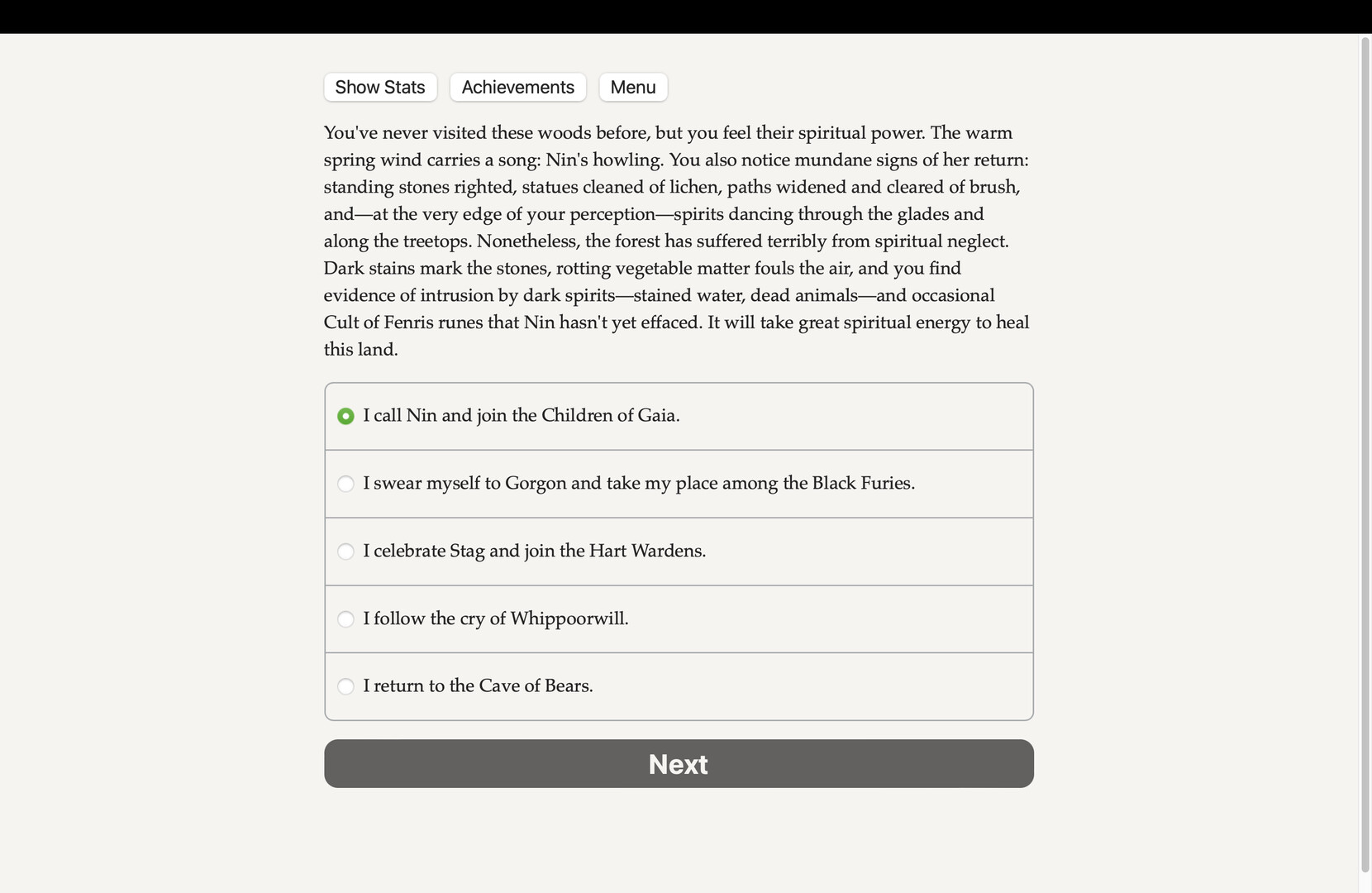This screenshot has width=1372, height=893.
Task: Select the first answer choice row
Action: point(678,416)
